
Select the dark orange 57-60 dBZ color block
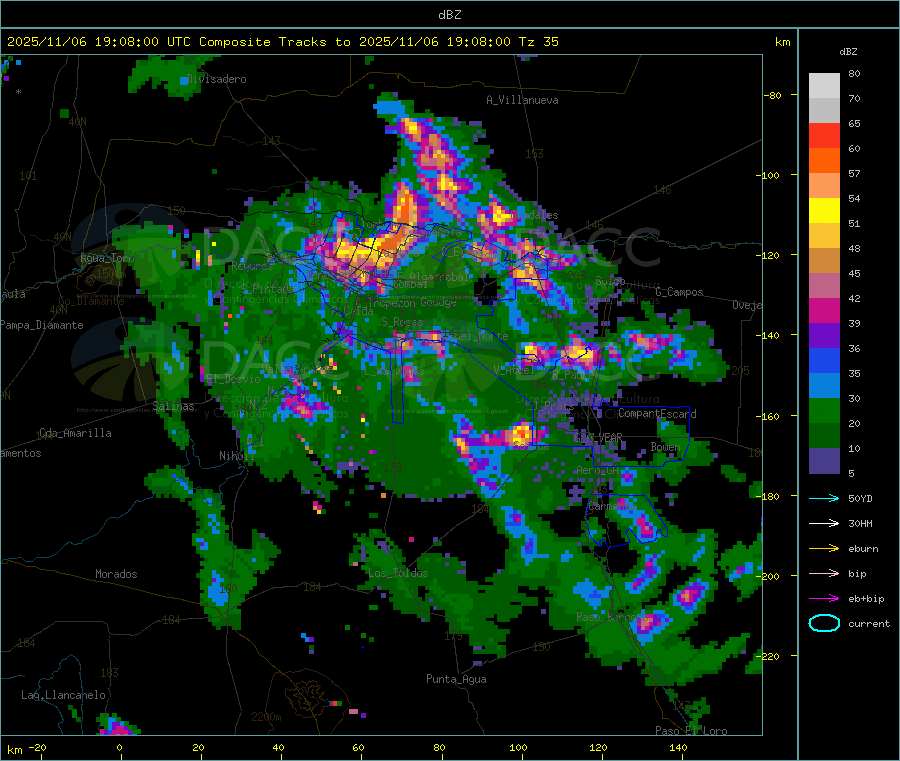(824, 160)
